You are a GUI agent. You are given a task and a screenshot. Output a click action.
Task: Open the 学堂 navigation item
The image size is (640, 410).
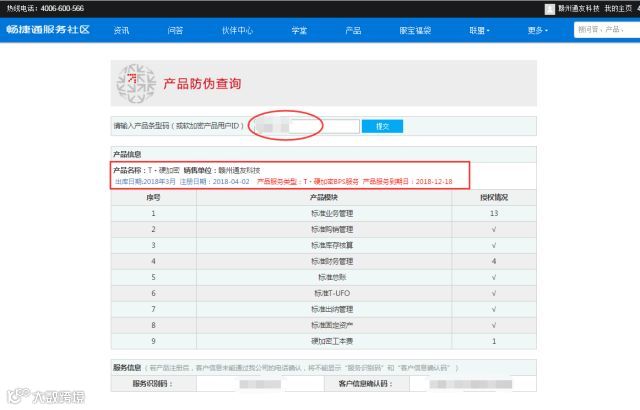tap(299, 30)
